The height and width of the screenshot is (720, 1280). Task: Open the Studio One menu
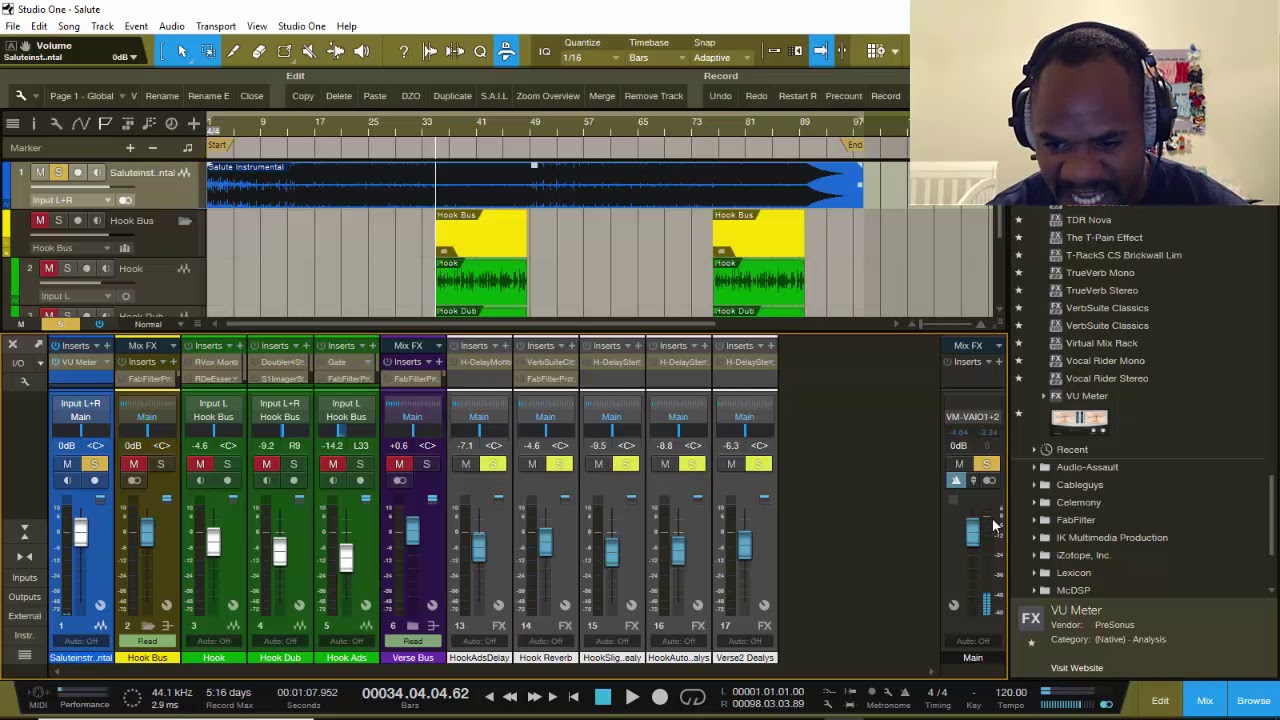pyautogui.click(x=301, y=26)
